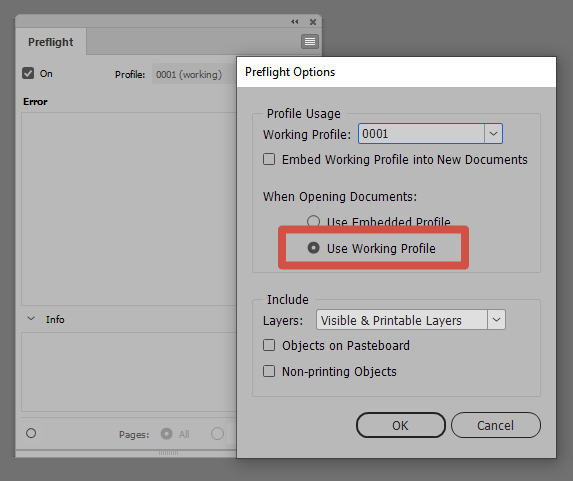The image size is (573, 481).
Task: Open the Layers dropdown arrow
Action: 496,320
